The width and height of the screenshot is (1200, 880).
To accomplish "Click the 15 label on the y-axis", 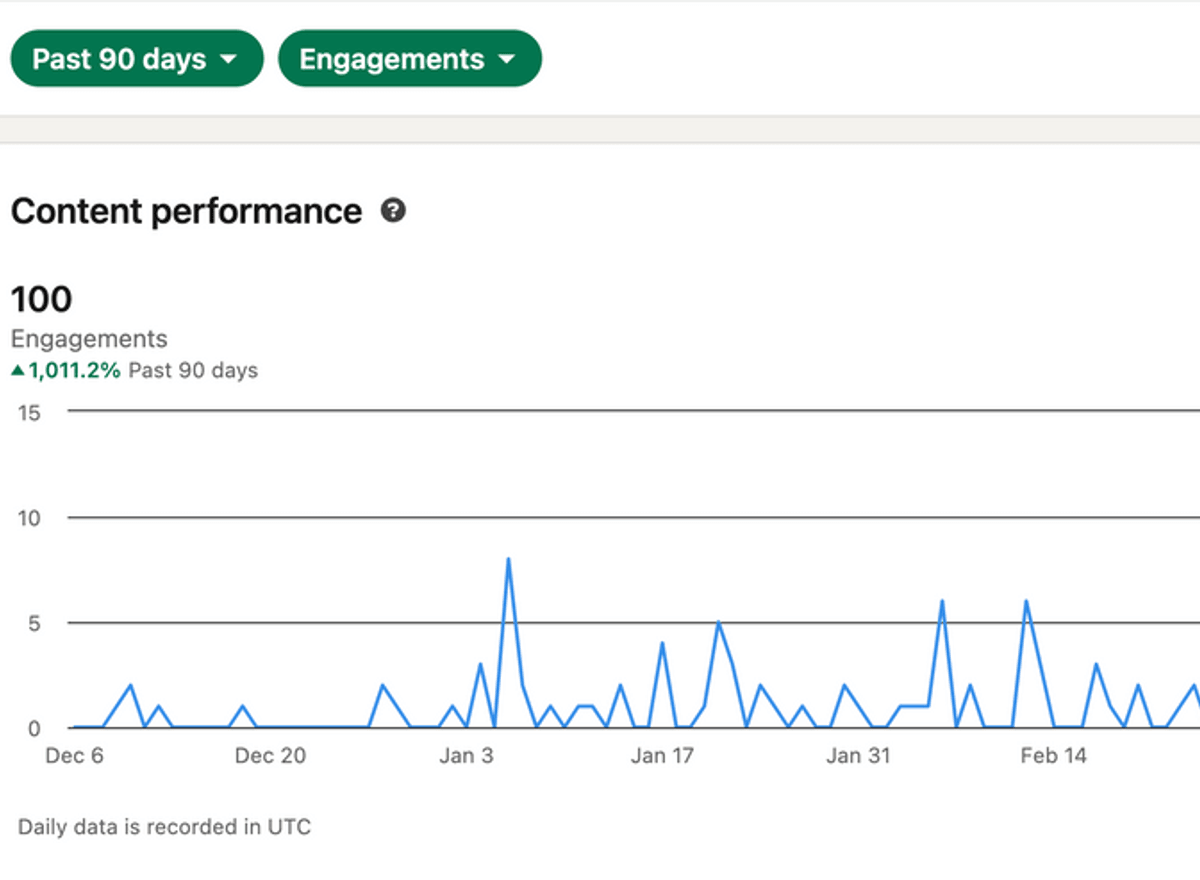I will (29, 413).
